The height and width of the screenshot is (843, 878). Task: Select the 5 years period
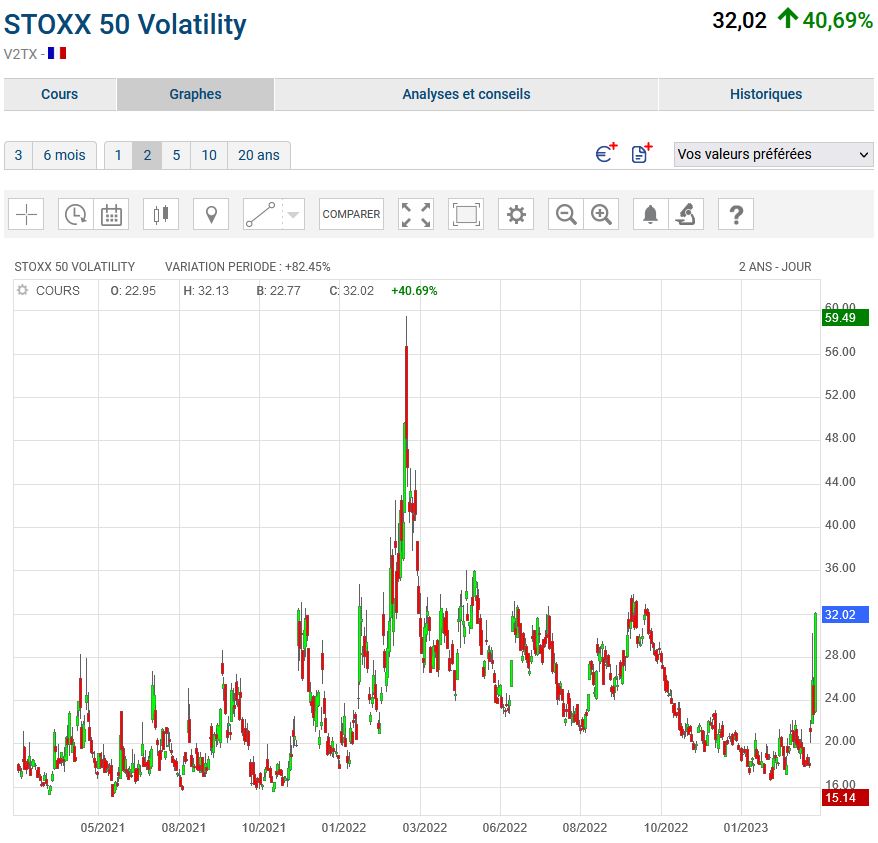pyautogui.click(x=176, y=155)
